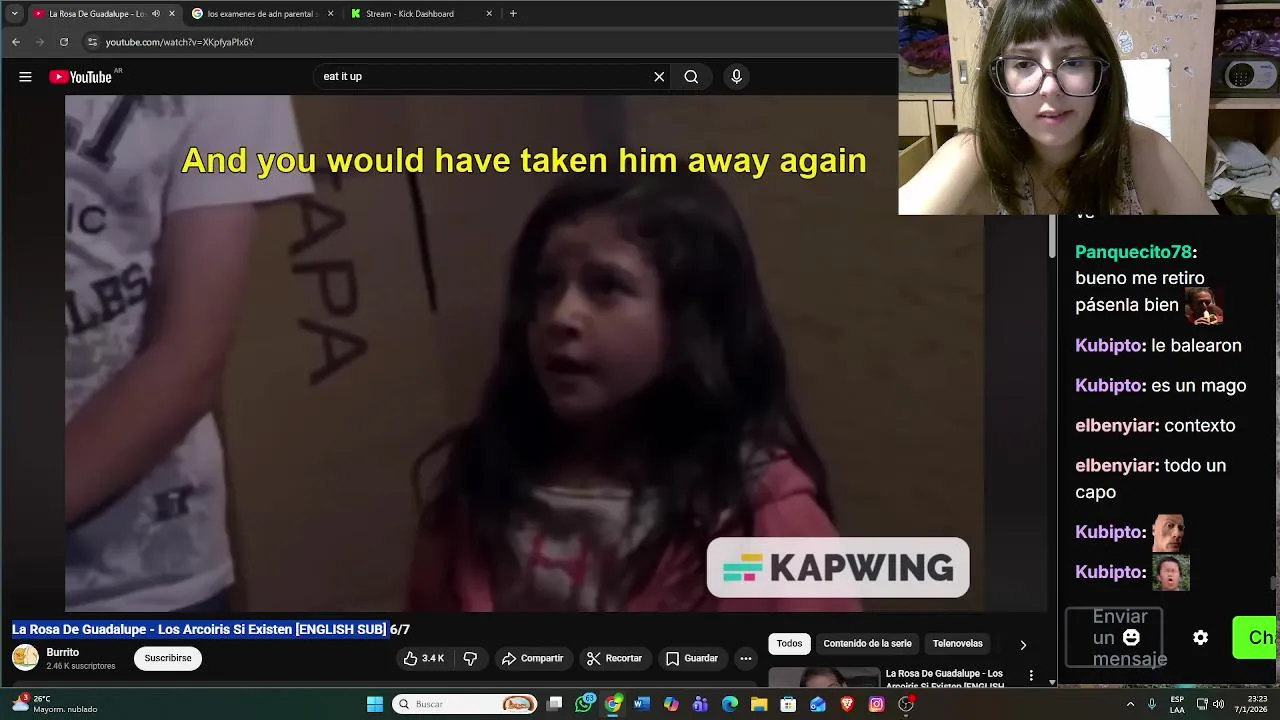Click the Windows taskbar Buscar box

[466, 704]
